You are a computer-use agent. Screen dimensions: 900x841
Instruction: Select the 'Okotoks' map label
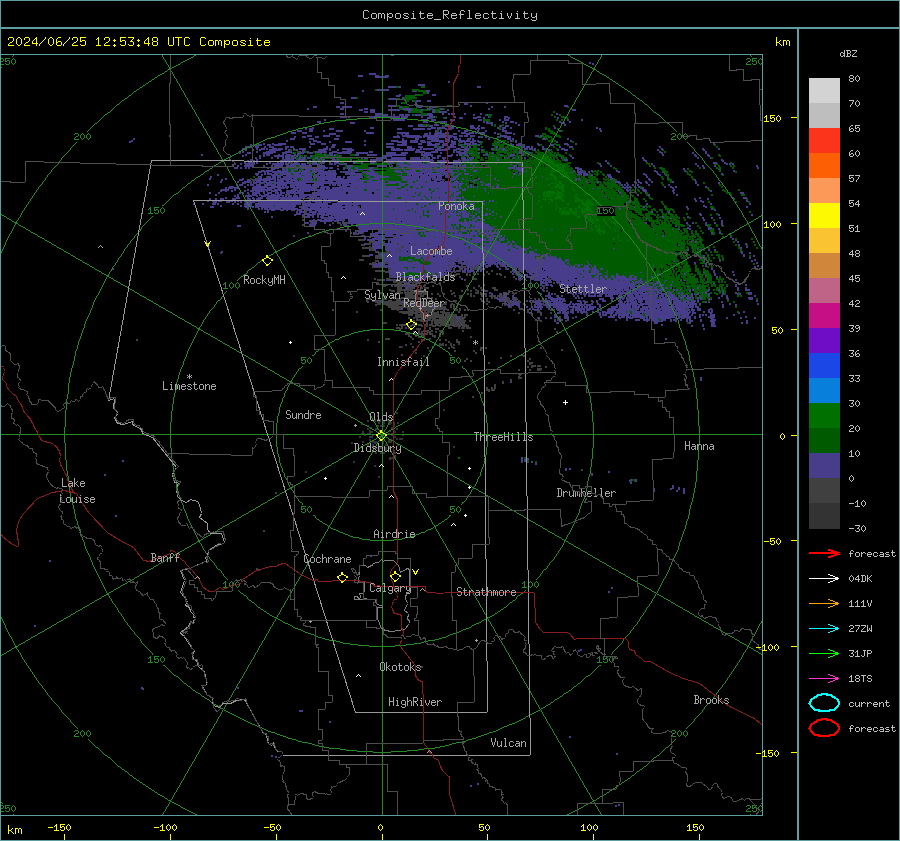(x=401, y=667)
